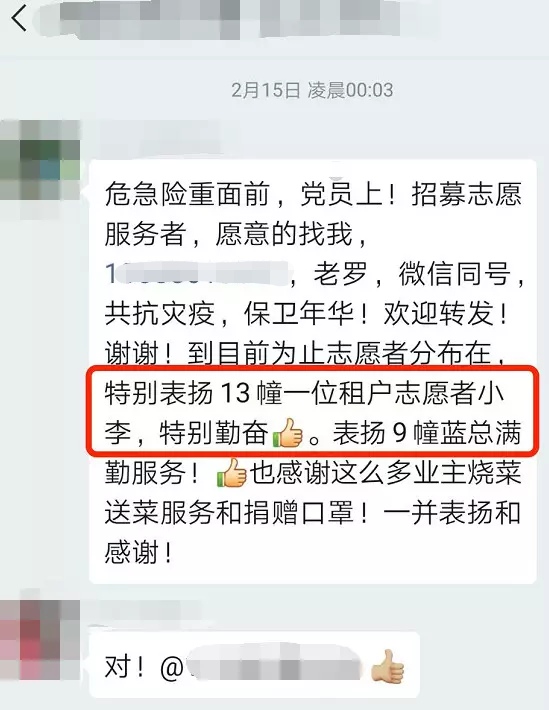
Task: Tap the thumbs-up emoji after 特别勤奋
Action: click(288, 433)
